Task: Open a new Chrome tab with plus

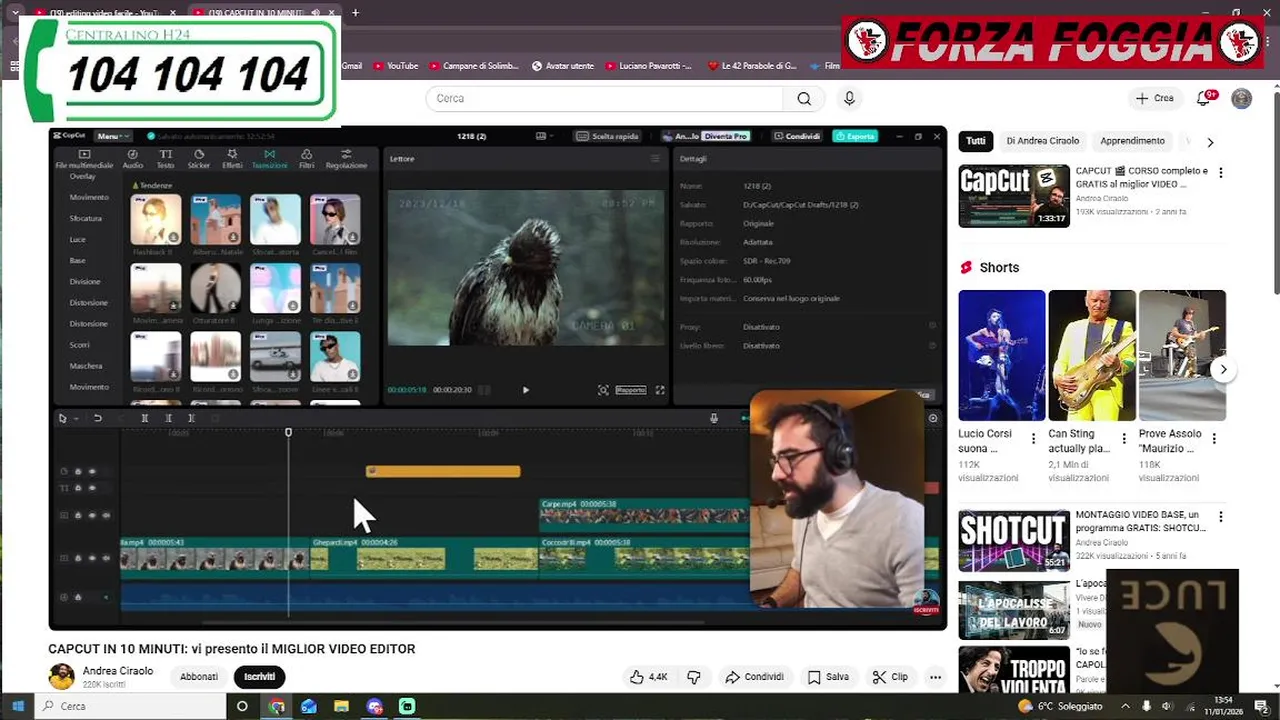Action: 355,13
